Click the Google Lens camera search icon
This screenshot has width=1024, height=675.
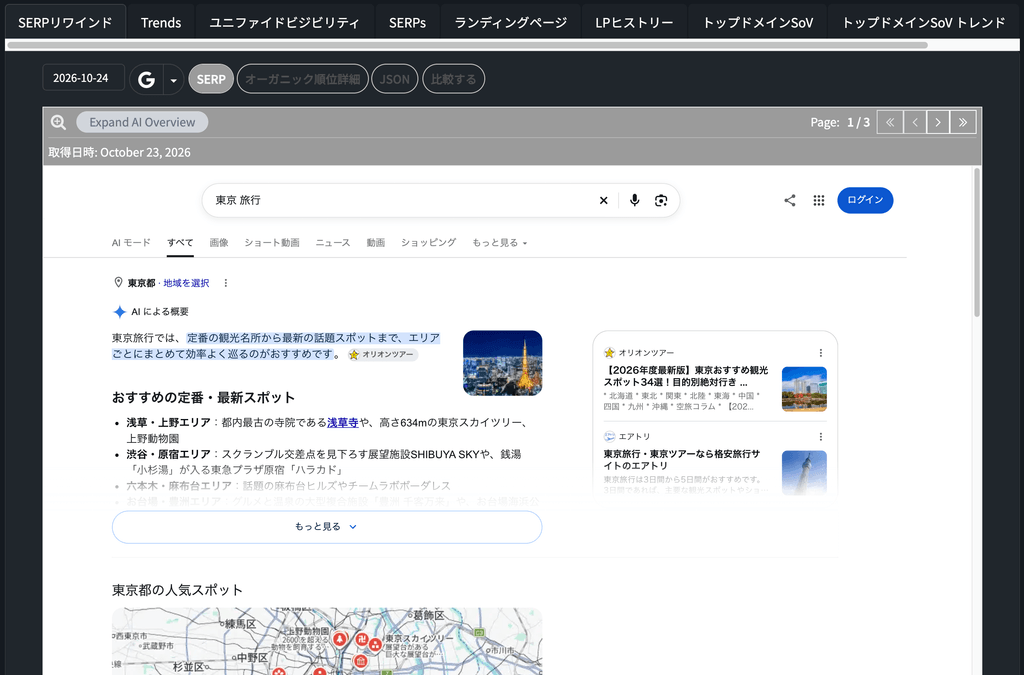coord(661,200)
